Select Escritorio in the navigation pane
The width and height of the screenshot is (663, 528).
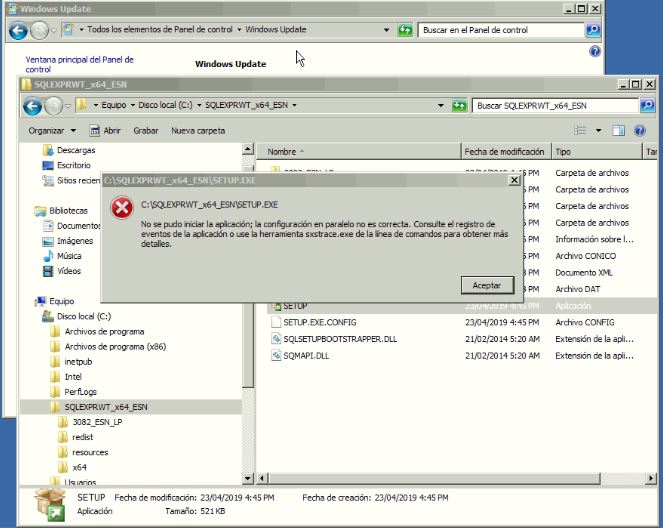[x=67, y=165]
